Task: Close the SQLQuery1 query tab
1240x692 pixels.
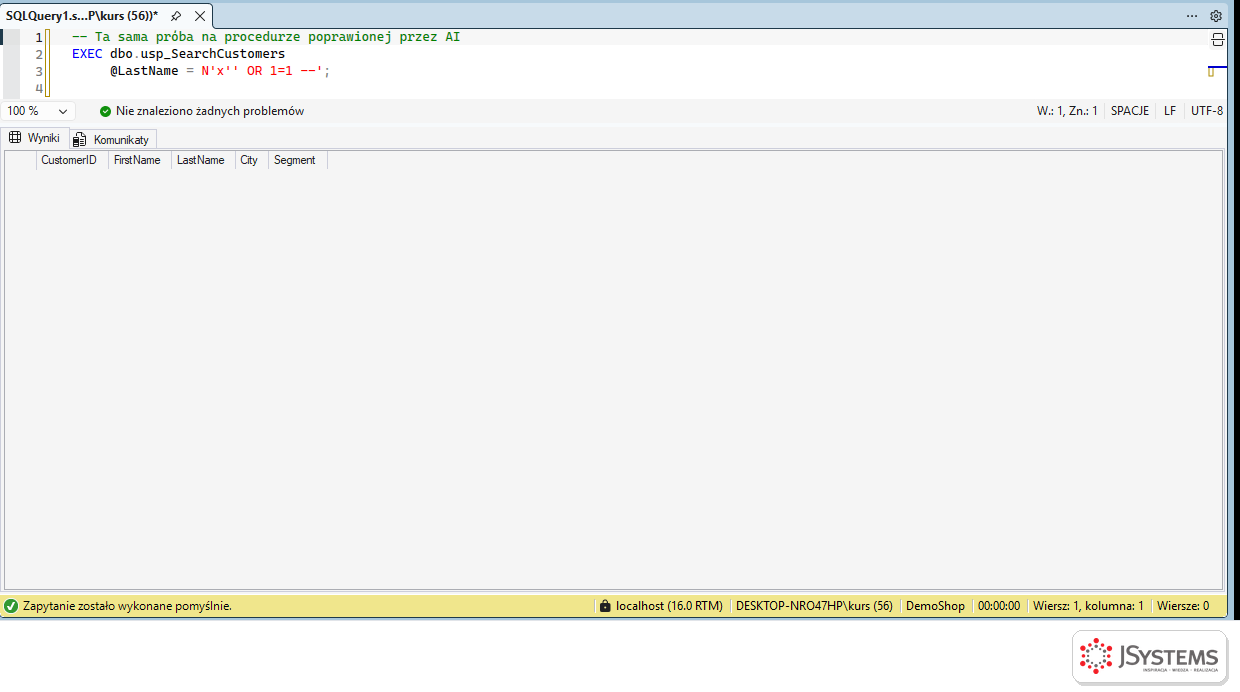Action: coord(200,16)
